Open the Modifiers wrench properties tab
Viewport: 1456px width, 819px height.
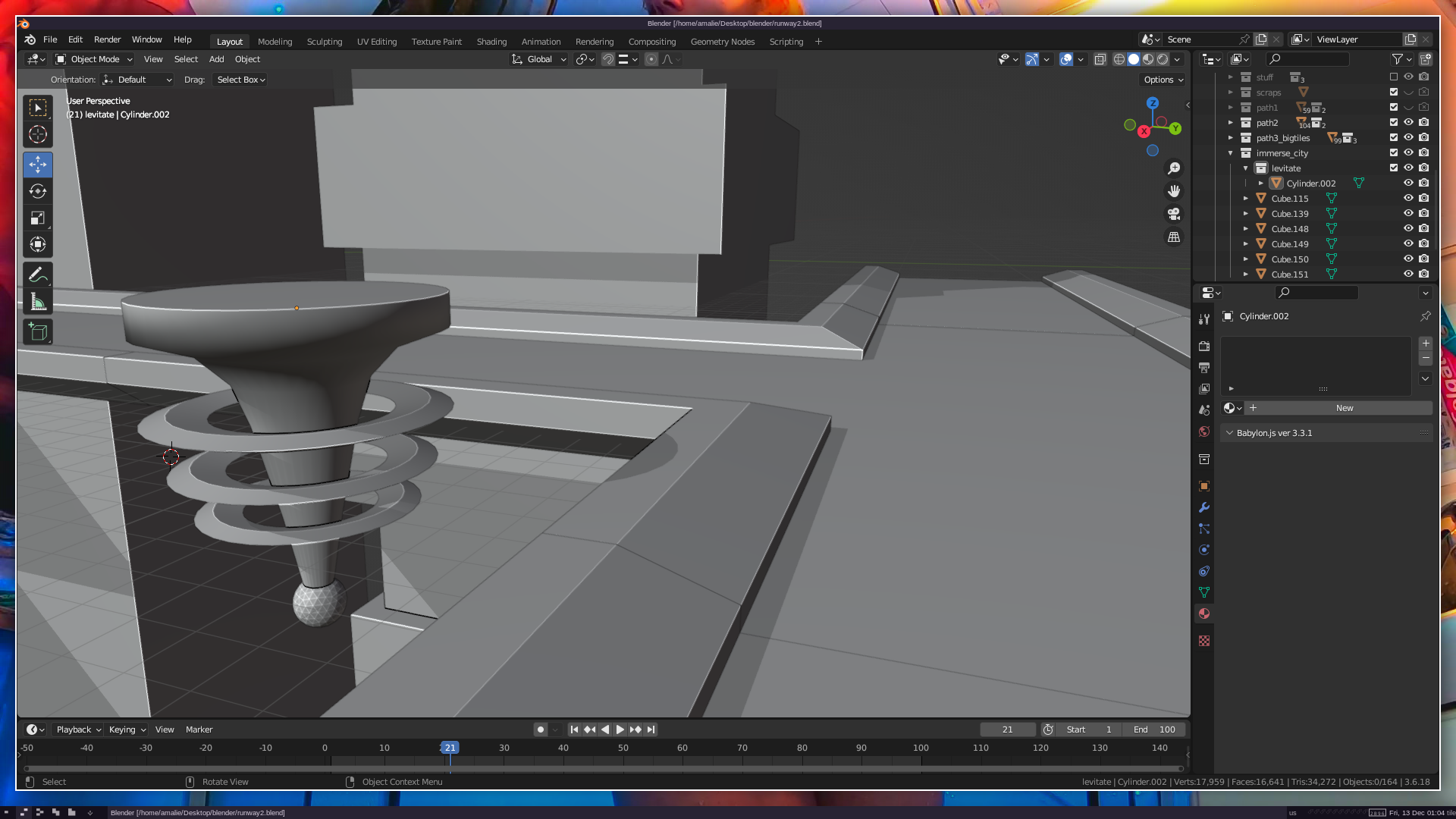(x=1204, y=507)
